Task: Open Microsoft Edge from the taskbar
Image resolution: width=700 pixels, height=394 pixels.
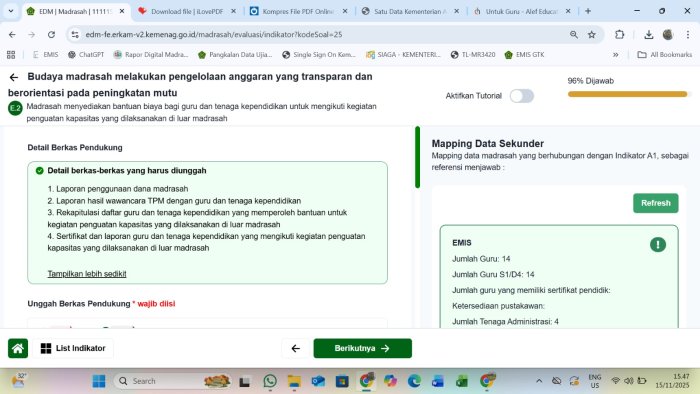Action: [414, 381]
